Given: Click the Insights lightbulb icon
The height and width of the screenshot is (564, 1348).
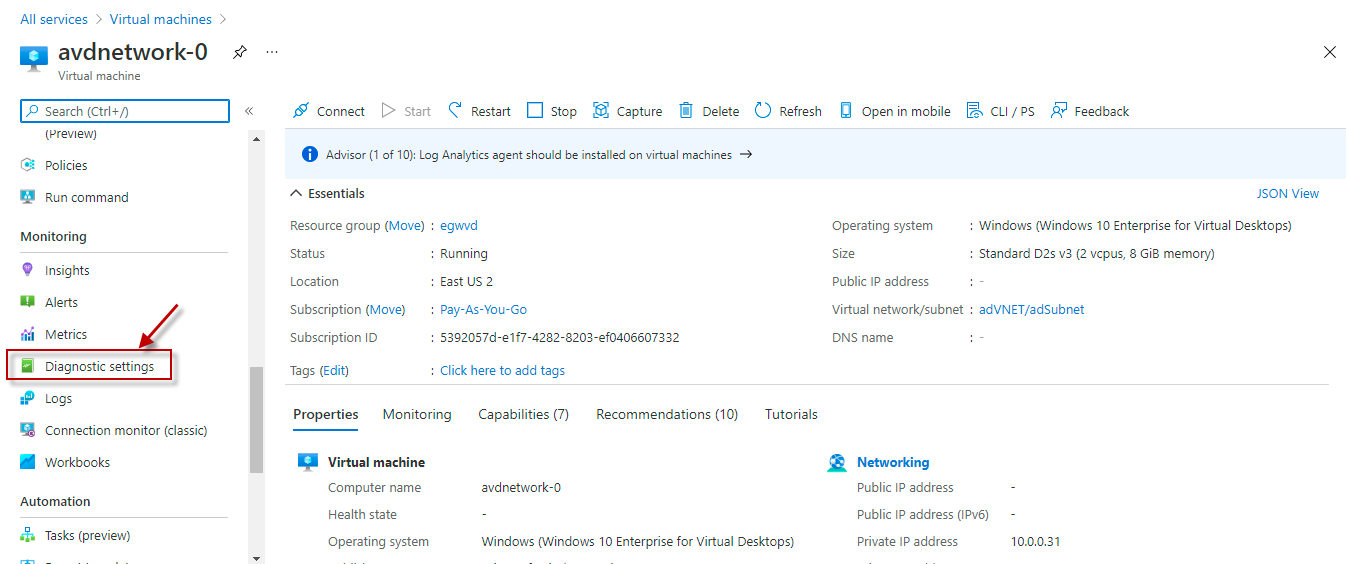Looking at the screenshot, I should click(x=28, y=270).
